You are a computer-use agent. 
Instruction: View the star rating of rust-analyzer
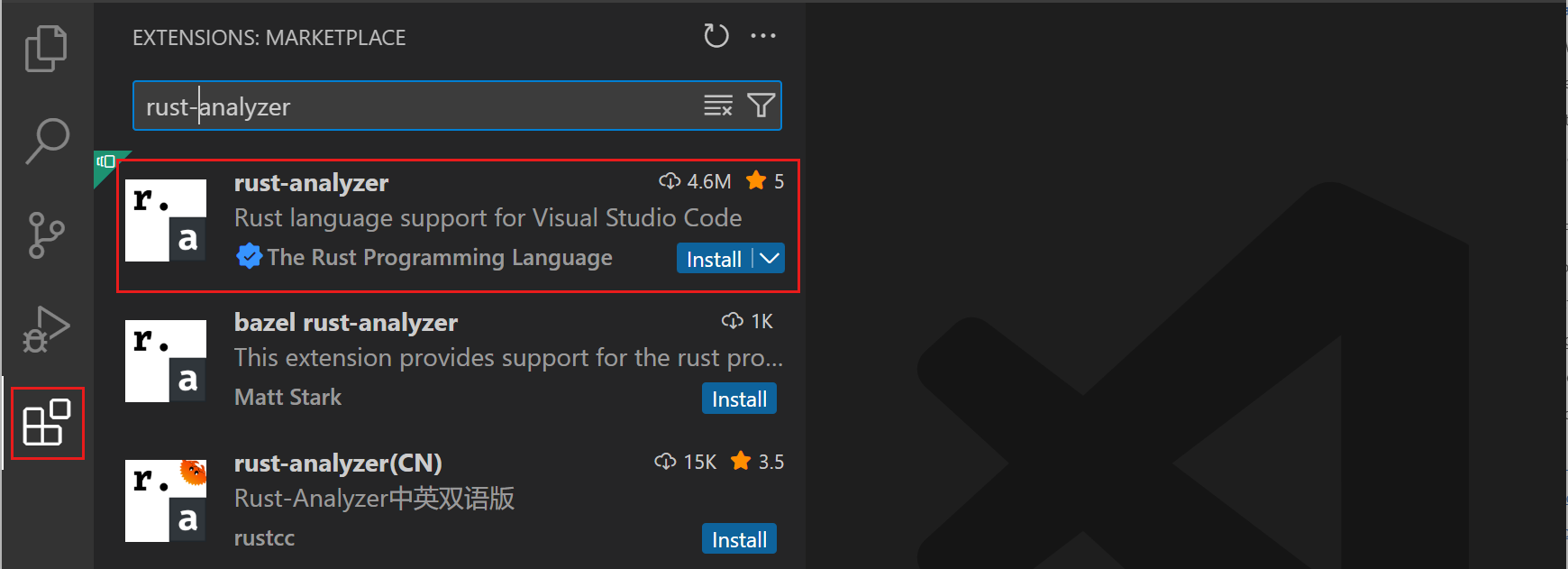pos(765,180)
